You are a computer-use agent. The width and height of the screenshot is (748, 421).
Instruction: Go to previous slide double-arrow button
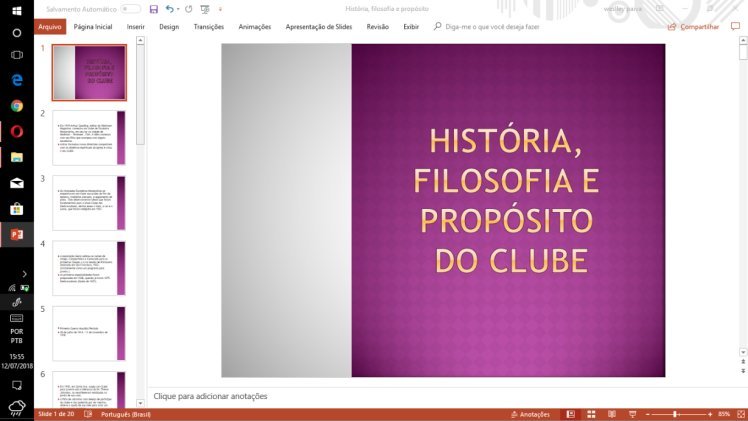(743, 362)
